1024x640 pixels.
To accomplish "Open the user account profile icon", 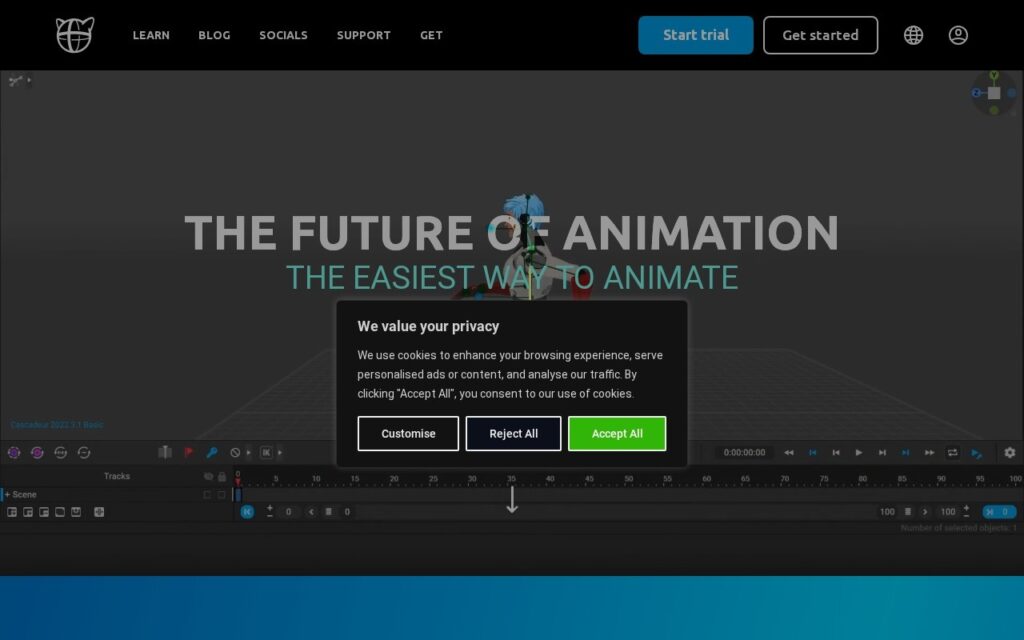I will click(x=958, y=35).
